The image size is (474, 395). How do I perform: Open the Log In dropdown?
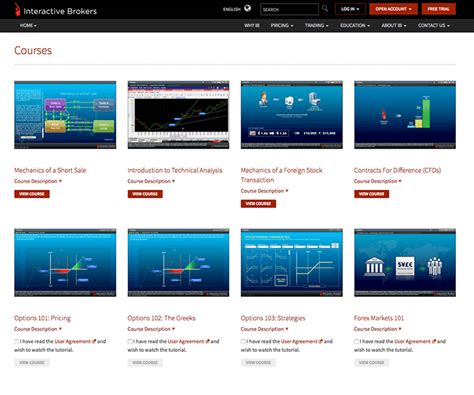tap(350, 9)
